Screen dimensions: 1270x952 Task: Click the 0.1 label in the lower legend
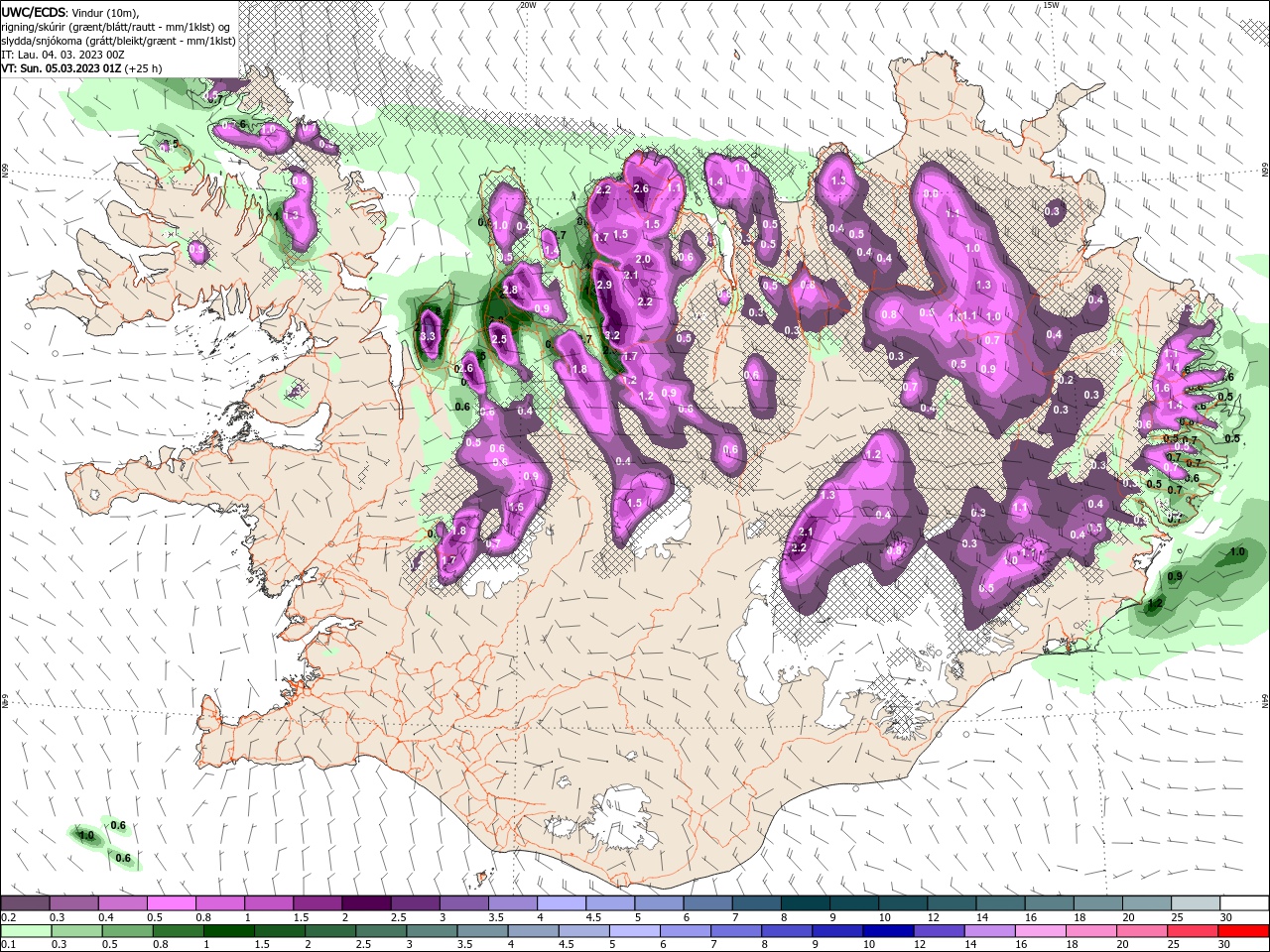pos(8,945)
